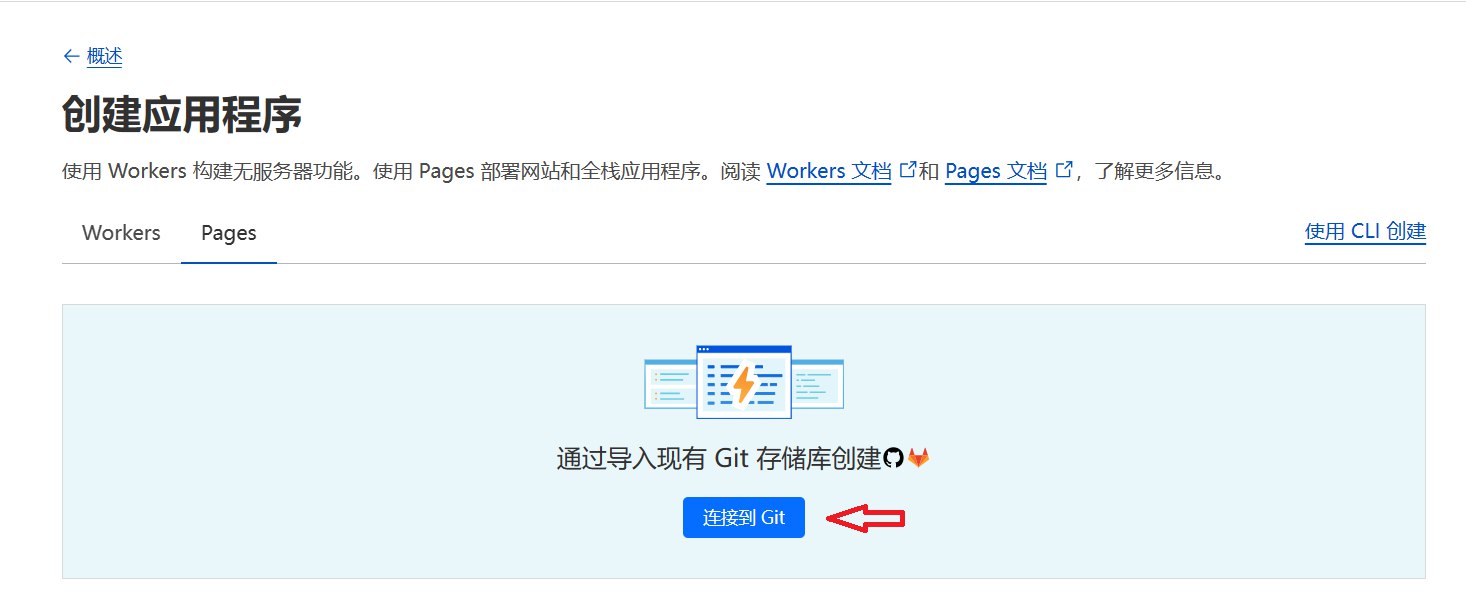Open the 概述 breadcrumb link
Image resolution: width=1466 pixels, height=614 pixels.
[104, 57]
